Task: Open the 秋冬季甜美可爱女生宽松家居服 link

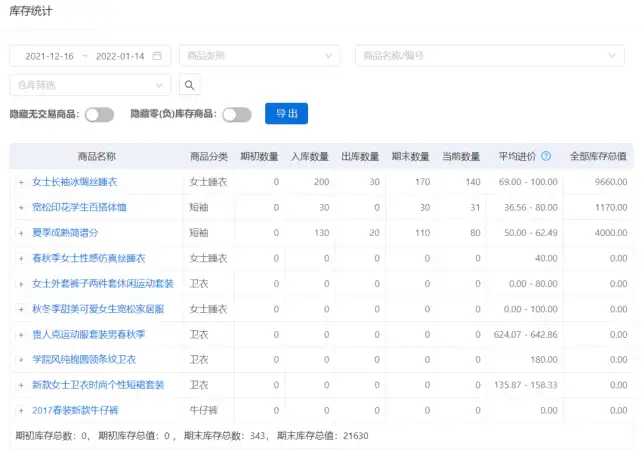Action: click(98, 309)
